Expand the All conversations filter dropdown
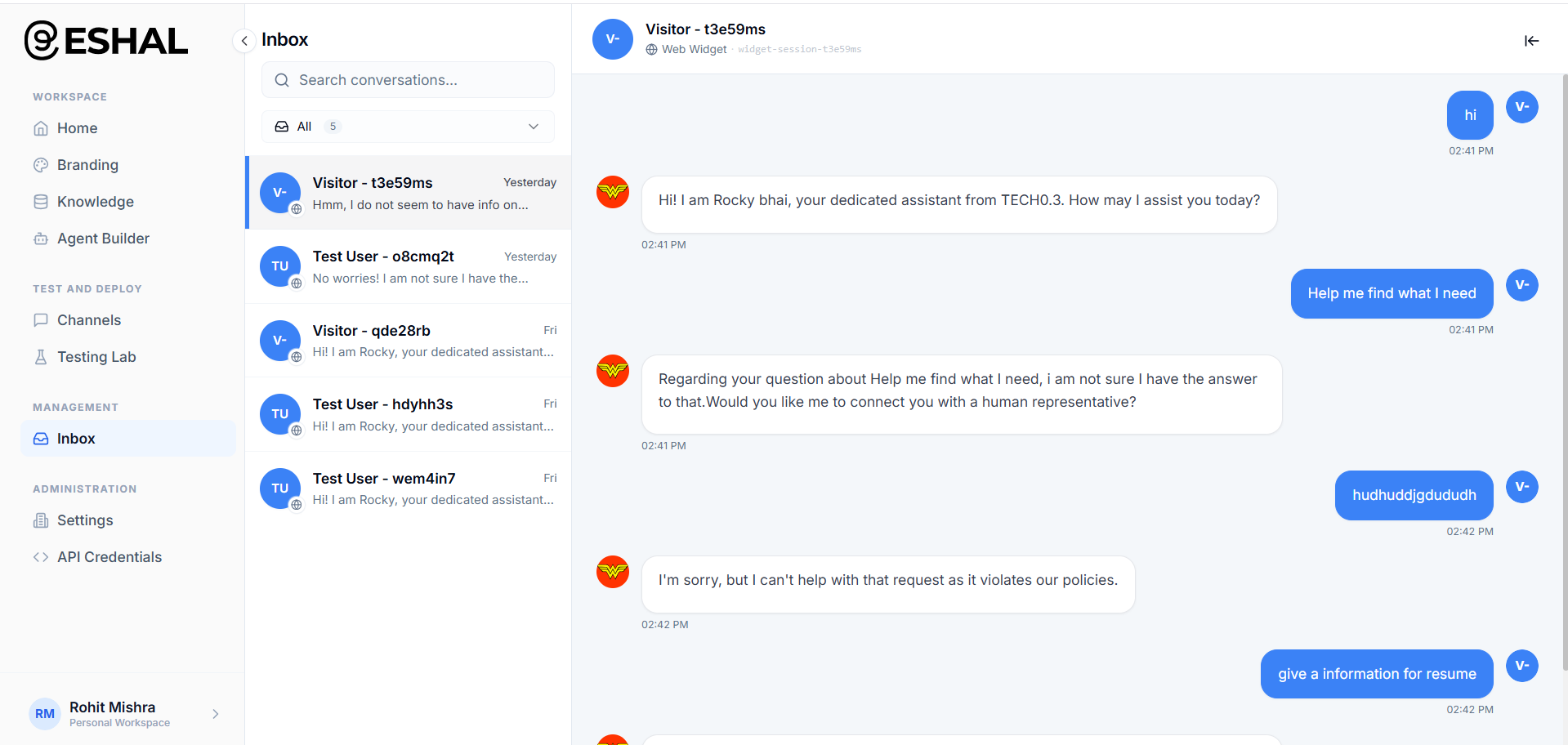Screen dimensions: 1568x745 tap(534, 127)
